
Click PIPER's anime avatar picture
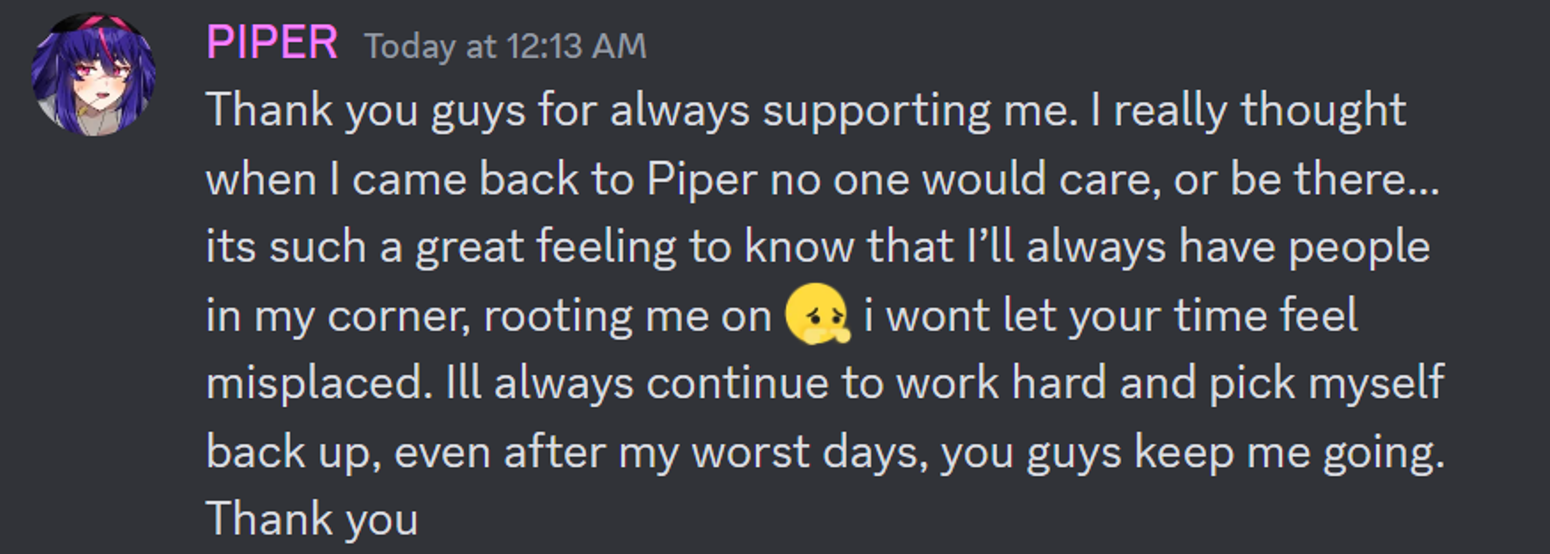[x=94, y=74]
